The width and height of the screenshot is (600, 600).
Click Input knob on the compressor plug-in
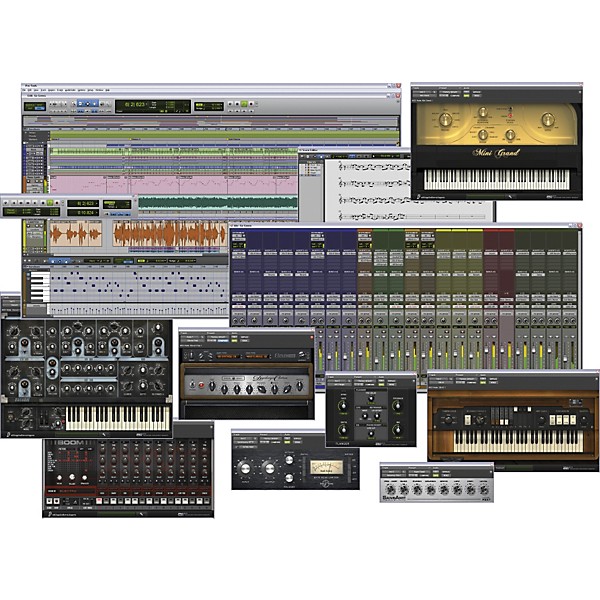pos(245,468)
